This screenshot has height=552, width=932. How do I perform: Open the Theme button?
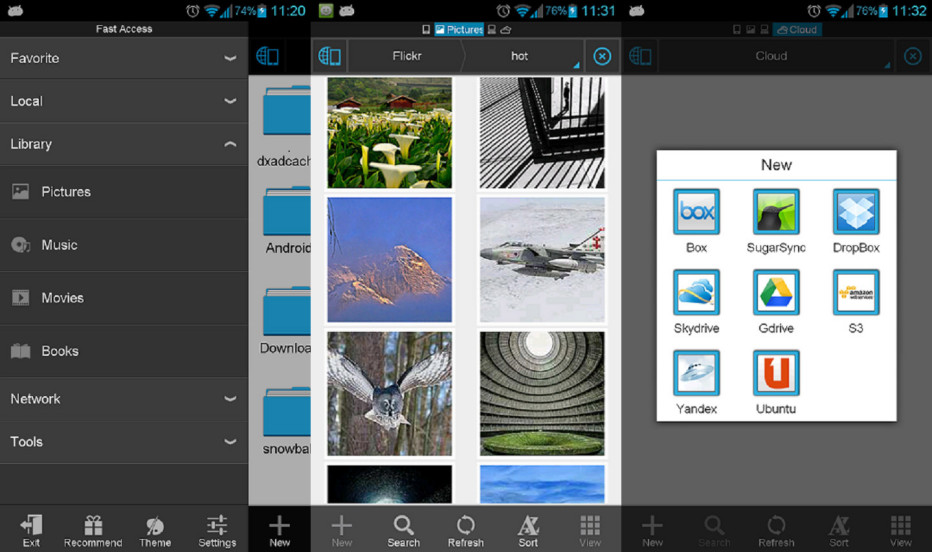155,531
